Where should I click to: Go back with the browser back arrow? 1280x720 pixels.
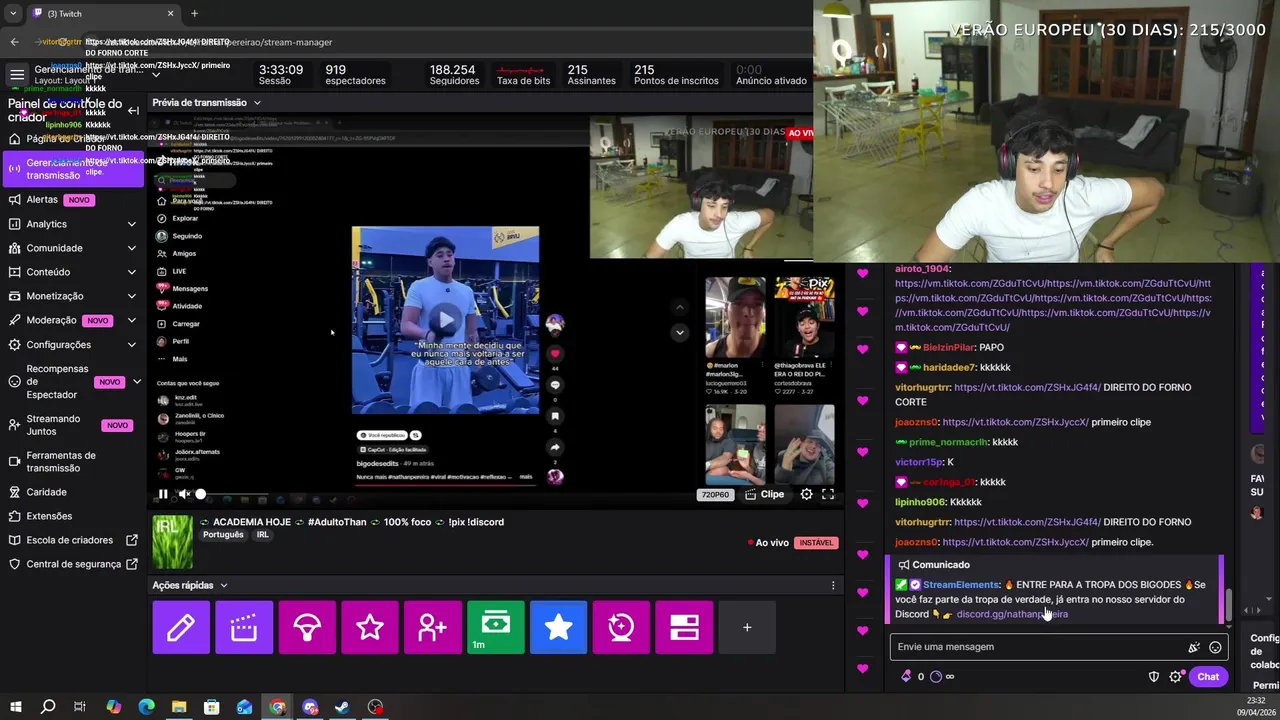point(14,42)
